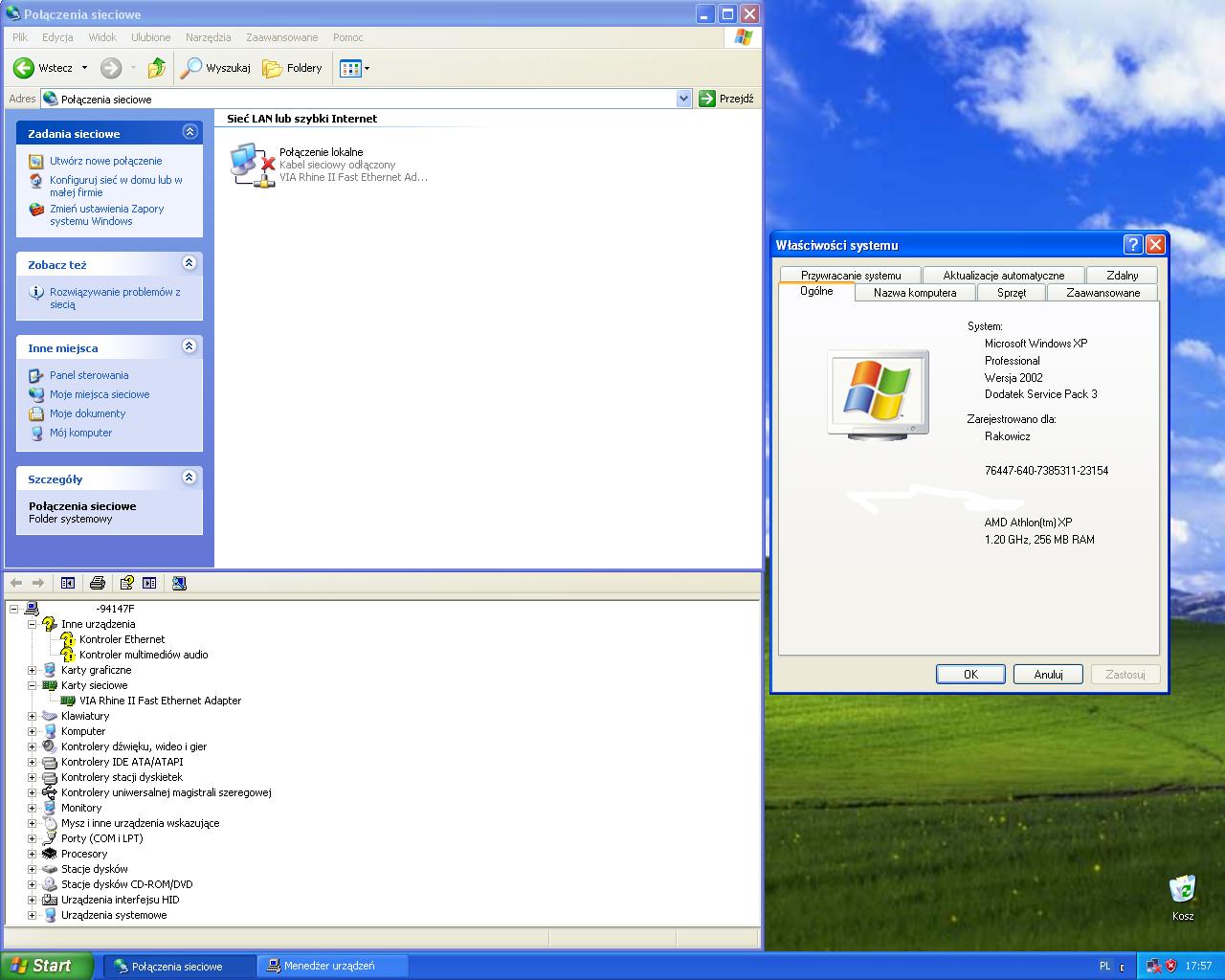Open Panel sterowania link

[89, 375]
